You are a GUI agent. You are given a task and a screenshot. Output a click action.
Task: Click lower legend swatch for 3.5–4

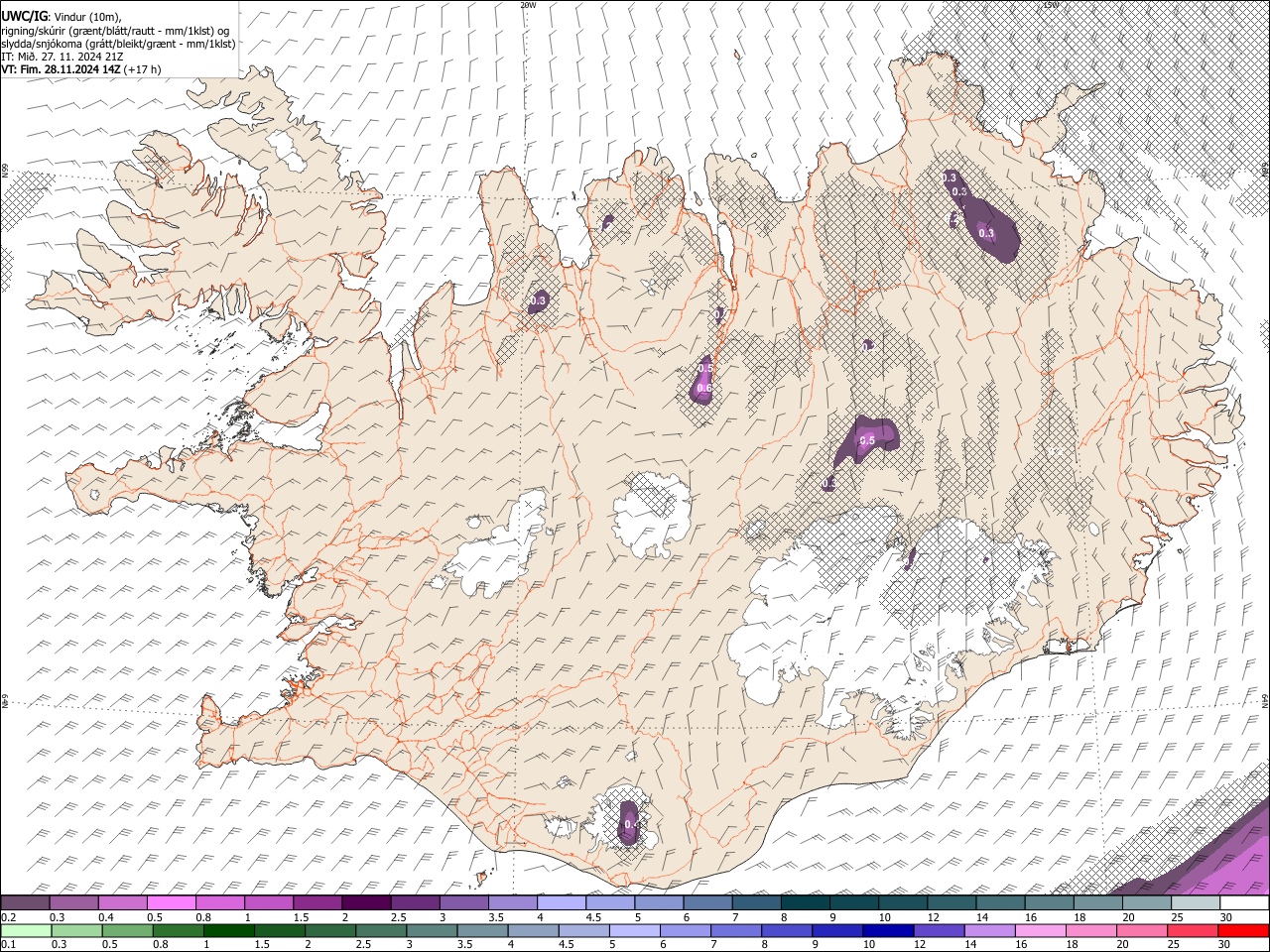coord(482,930)
